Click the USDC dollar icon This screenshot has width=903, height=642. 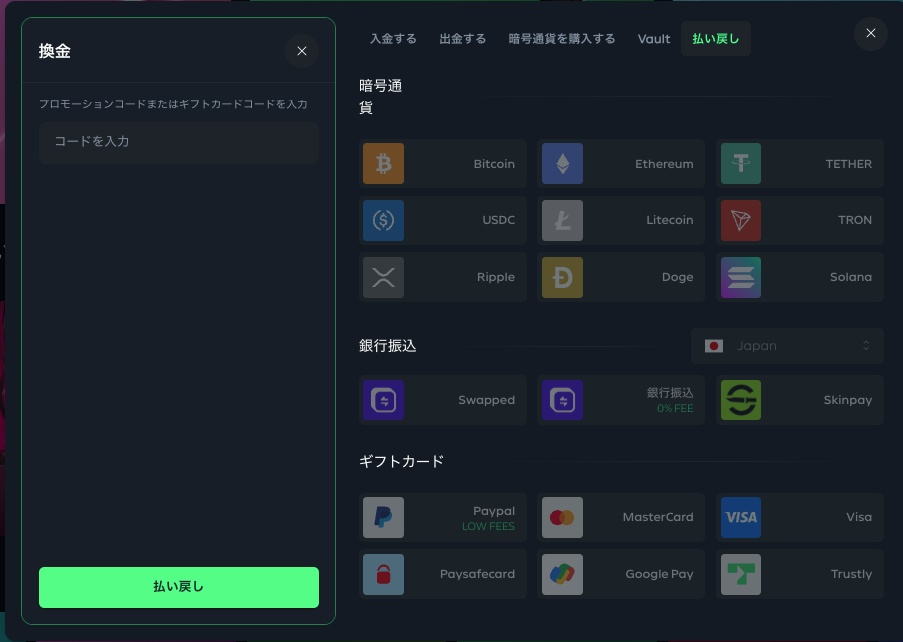coord(384,220)
